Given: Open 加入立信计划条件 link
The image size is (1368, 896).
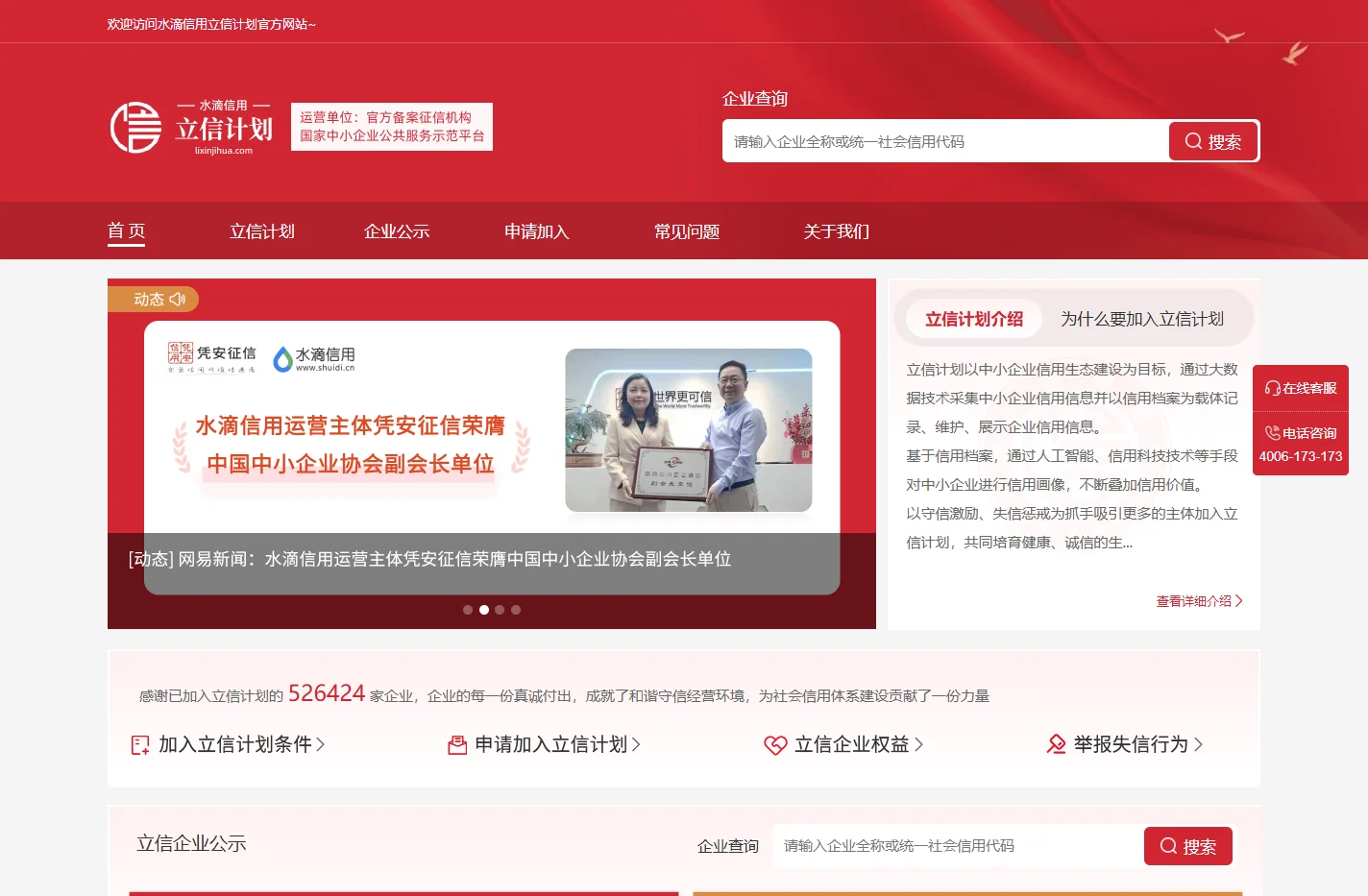Looking at the screenshot, I should (235, 744).
